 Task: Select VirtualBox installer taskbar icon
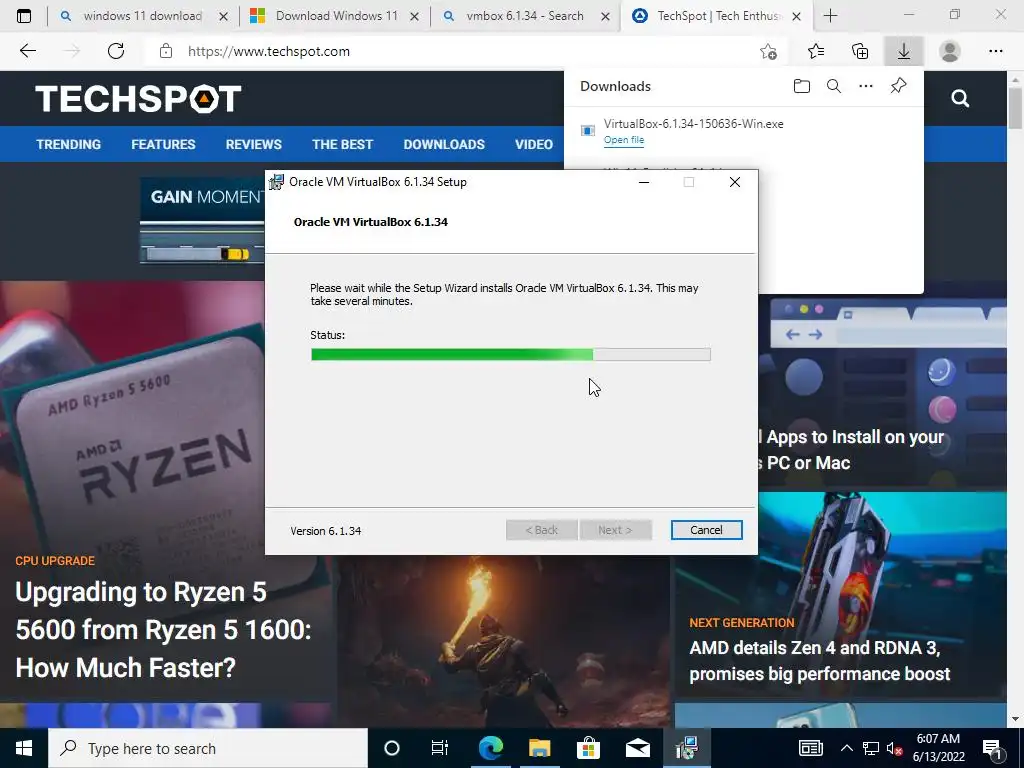pos(687,748)
